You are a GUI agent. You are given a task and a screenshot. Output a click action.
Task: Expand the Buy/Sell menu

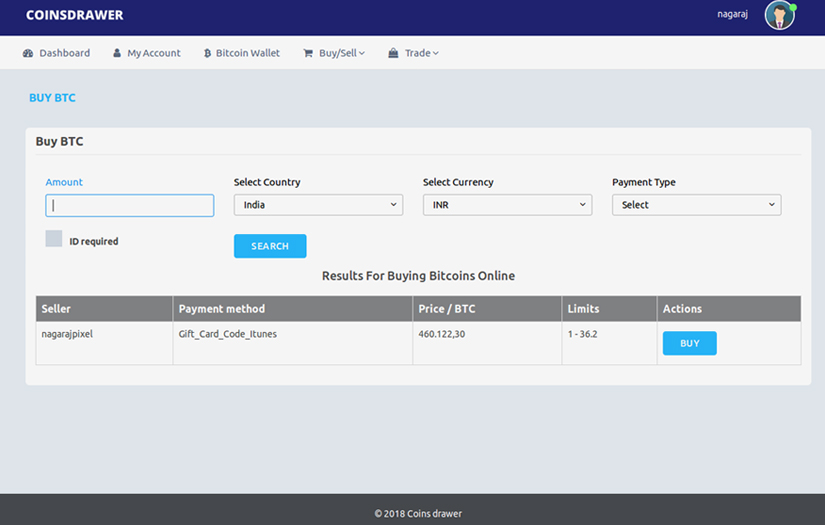click(x=334, y=53)
